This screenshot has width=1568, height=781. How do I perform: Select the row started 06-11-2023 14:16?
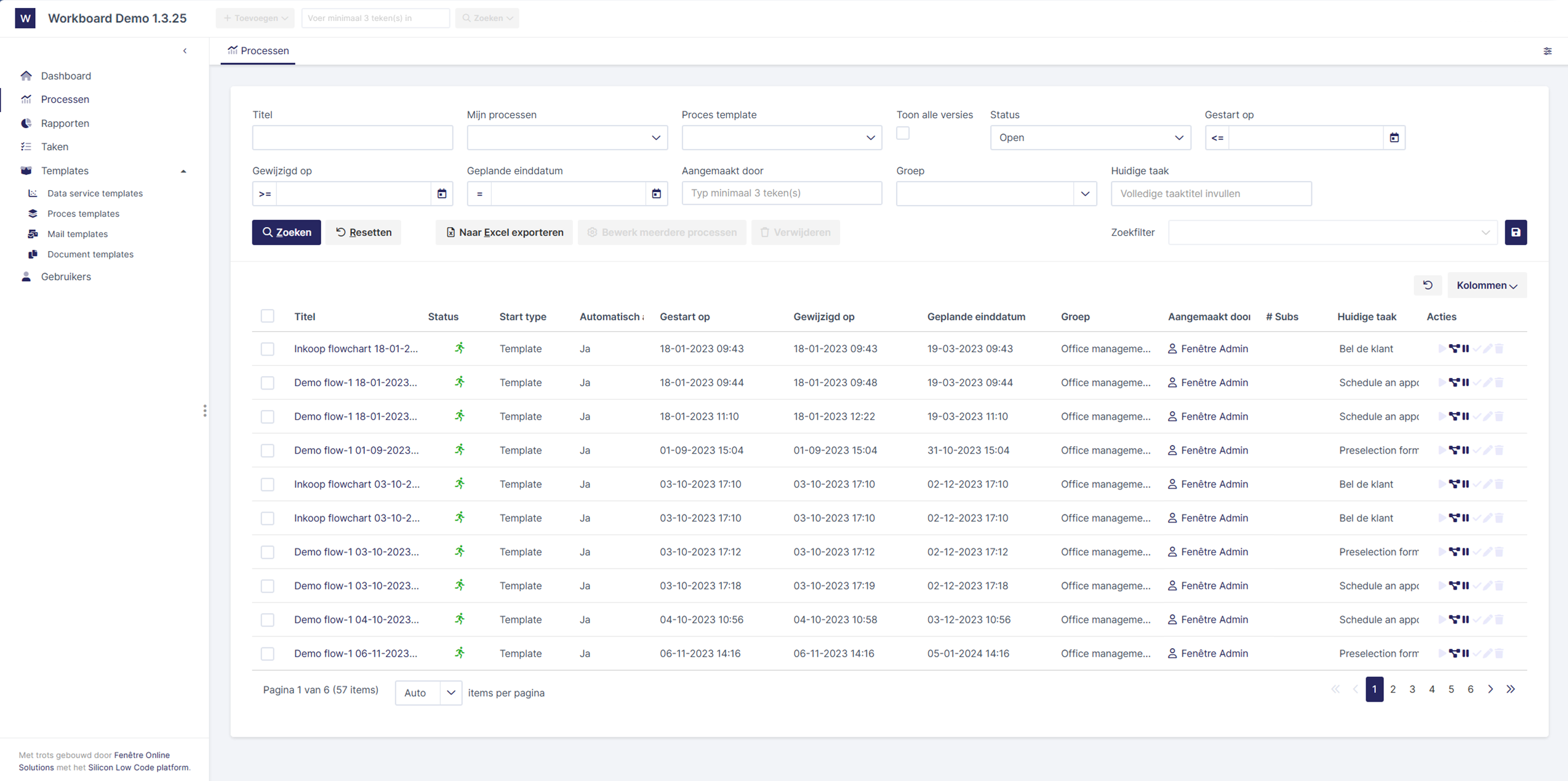tap(267, 654)
